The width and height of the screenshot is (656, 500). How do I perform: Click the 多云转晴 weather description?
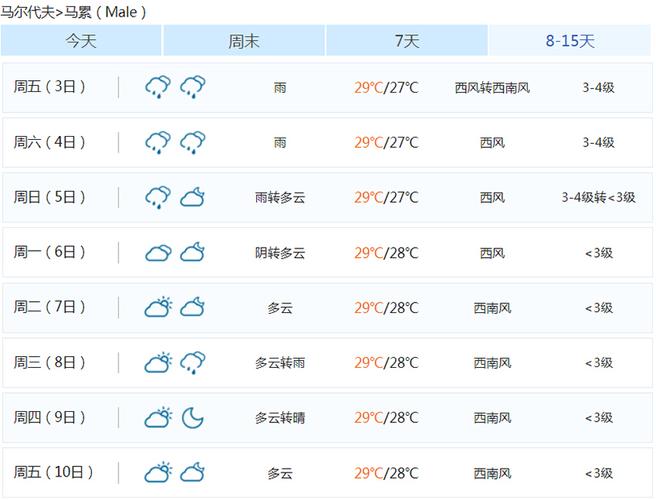point(280,418)
